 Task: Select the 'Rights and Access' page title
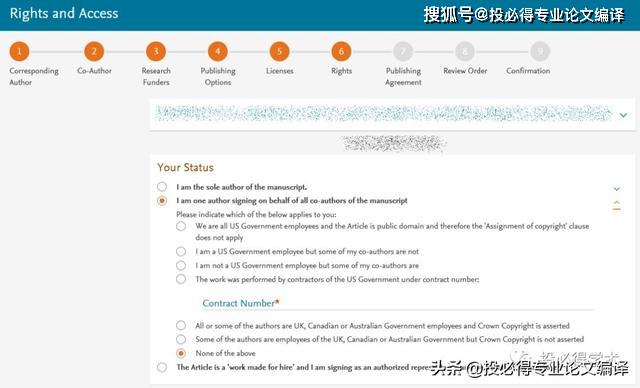click(x=64, y=13)
